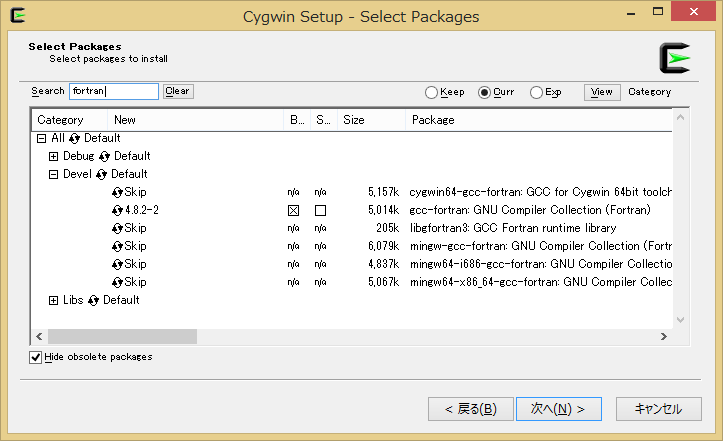Go back with the 戻る(B) button

[471, 409]
